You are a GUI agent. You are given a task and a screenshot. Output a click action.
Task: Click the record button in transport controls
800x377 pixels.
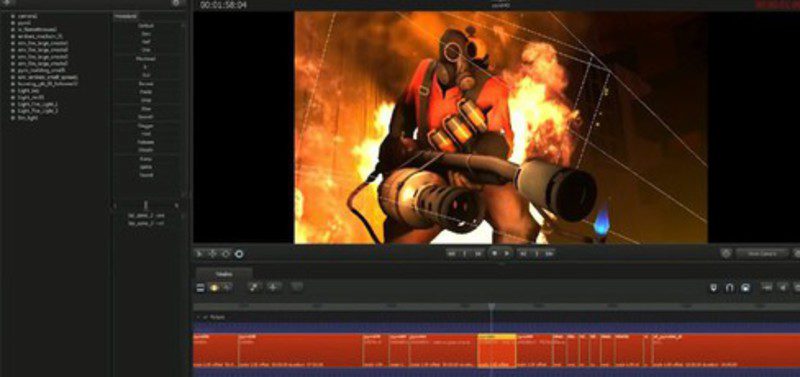click(494, 253)
